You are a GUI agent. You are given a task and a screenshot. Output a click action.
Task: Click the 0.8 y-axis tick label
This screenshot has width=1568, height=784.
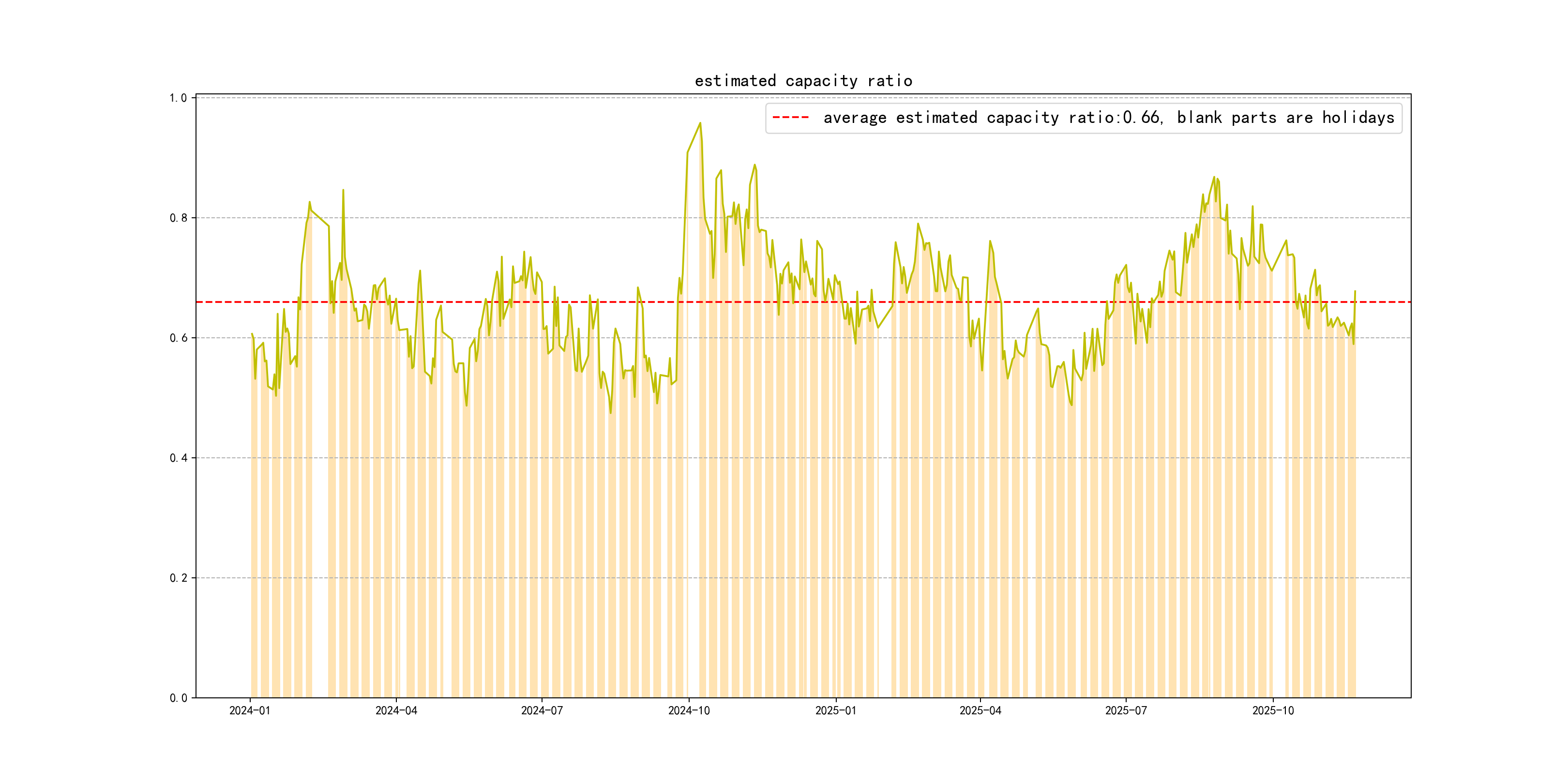[x=178, y=218]
